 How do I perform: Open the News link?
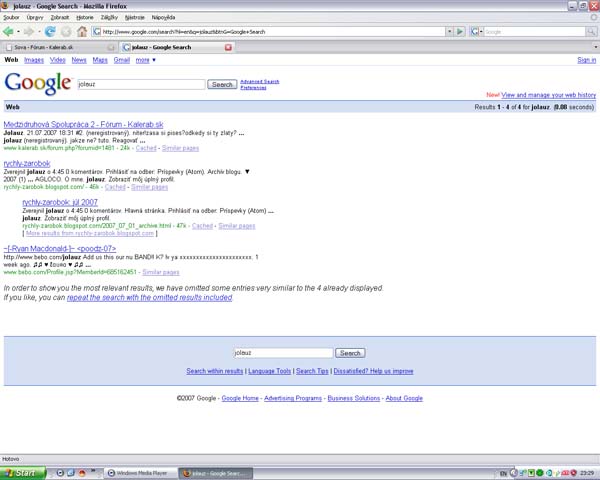tap(79, 60)
